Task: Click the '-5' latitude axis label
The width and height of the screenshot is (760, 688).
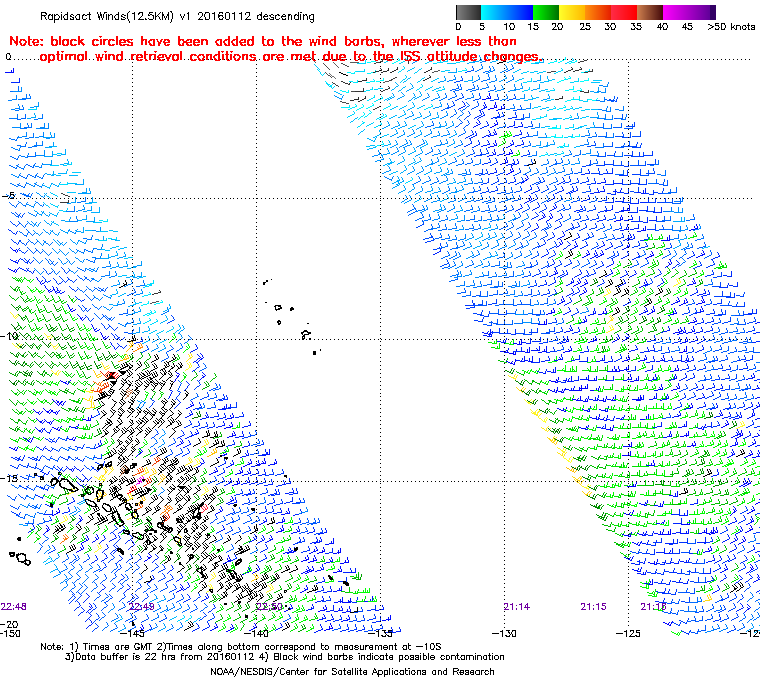Action: pyautogui.click(x=9, y=196)
